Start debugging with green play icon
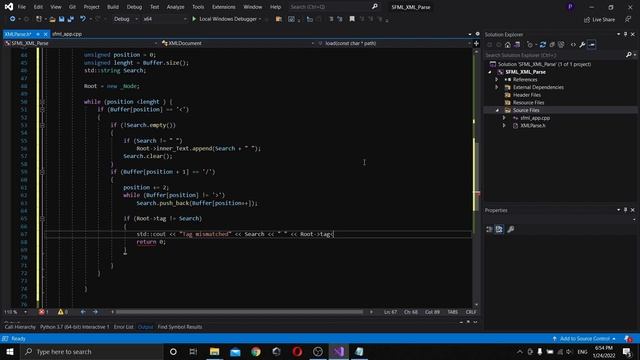 194,19
